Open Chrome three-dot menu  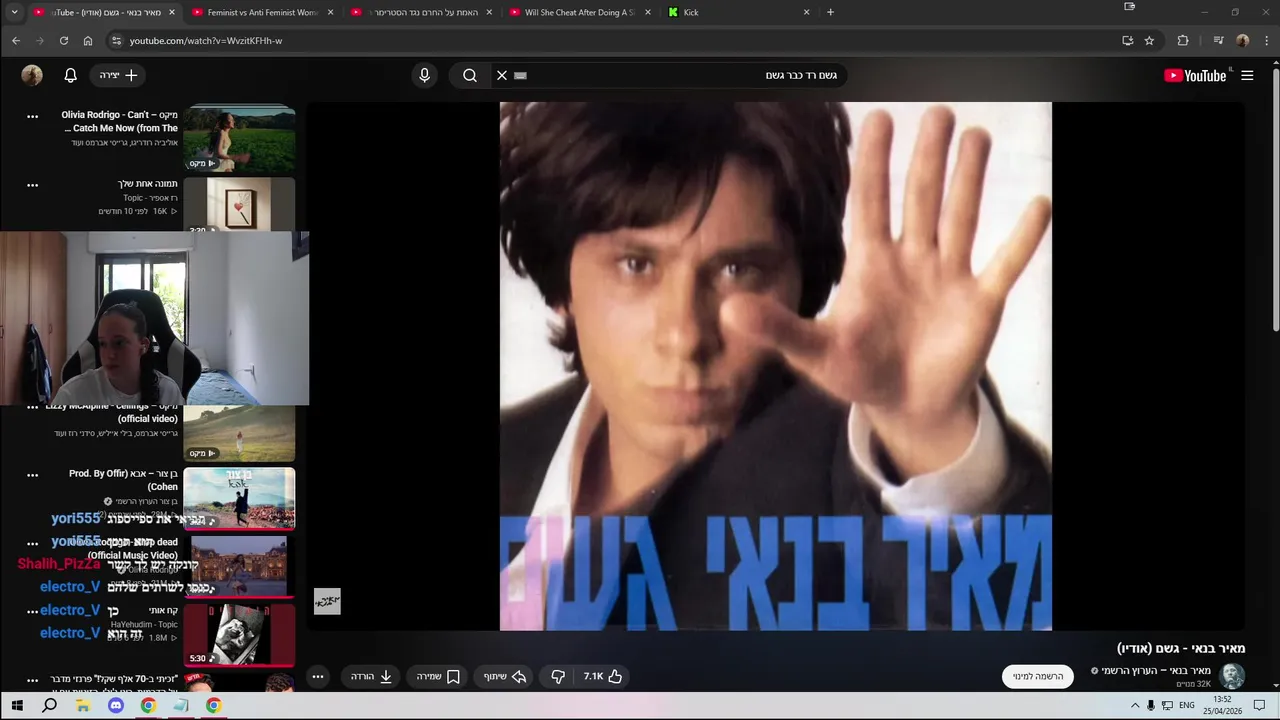point(1268,41)
